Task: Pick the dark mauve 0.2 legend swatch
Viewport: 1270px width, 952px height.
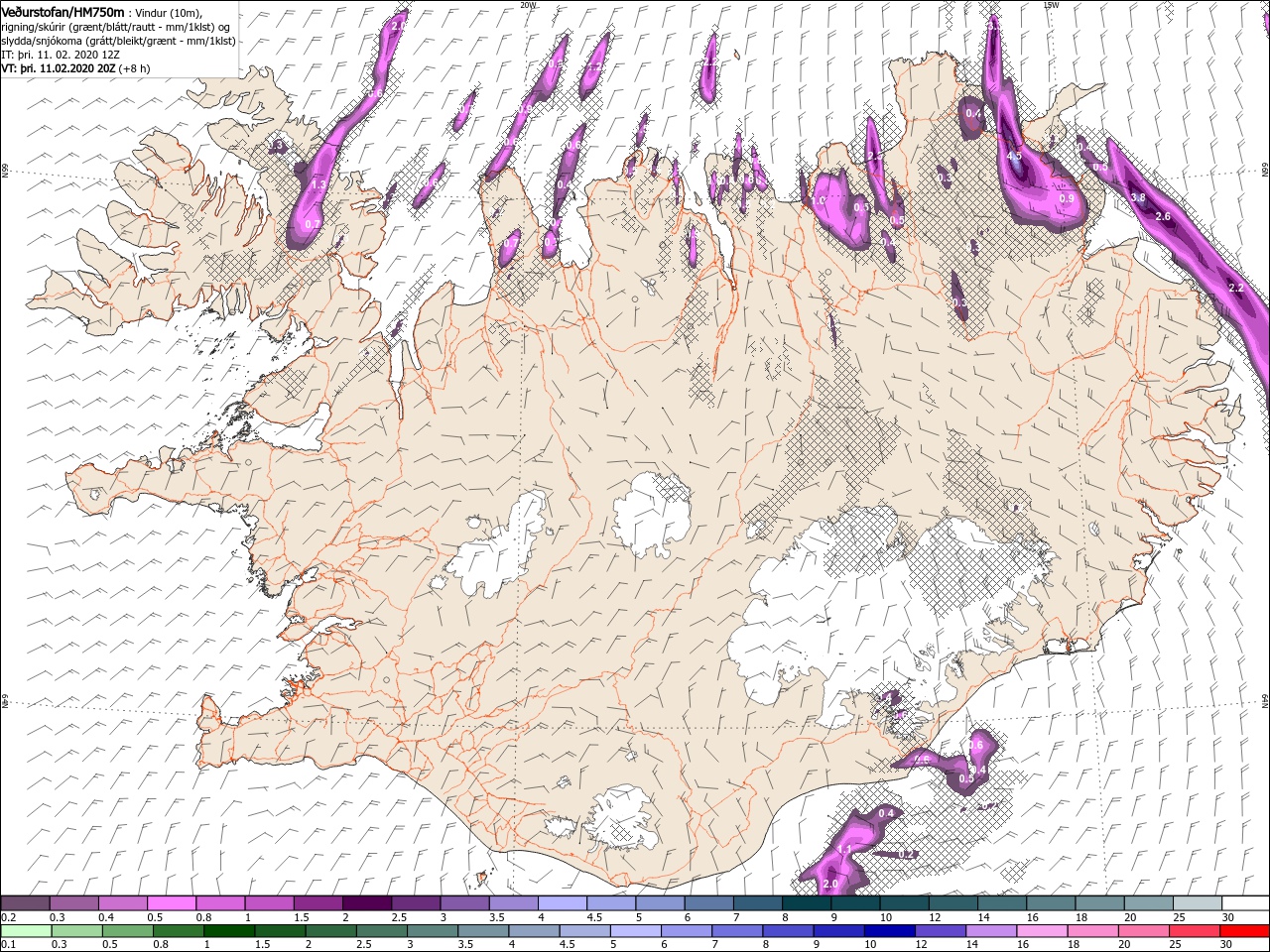Action: (25, 903)
